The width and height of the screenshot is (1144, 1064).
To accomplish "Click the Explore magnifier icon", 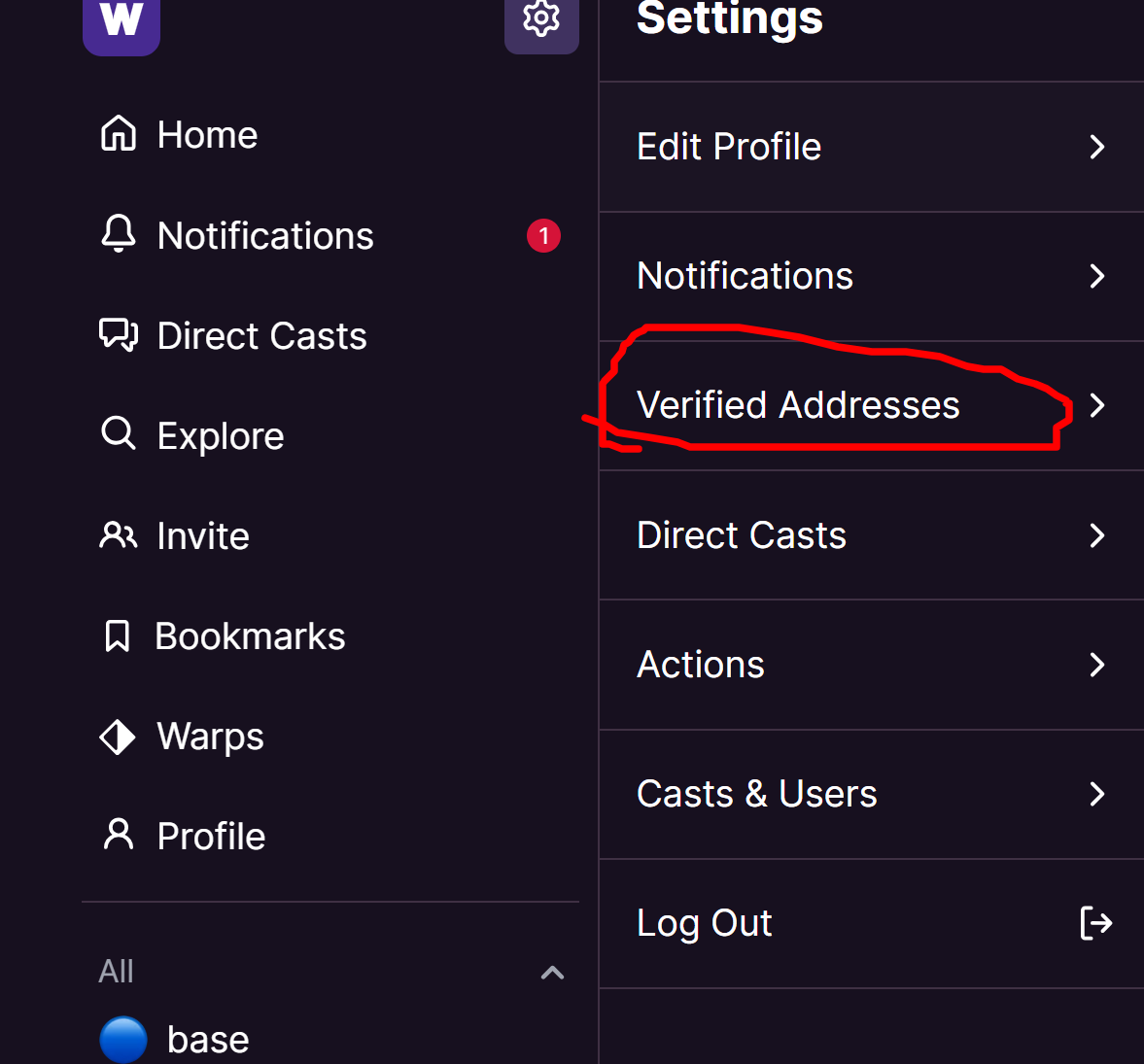I will [119, 434].
